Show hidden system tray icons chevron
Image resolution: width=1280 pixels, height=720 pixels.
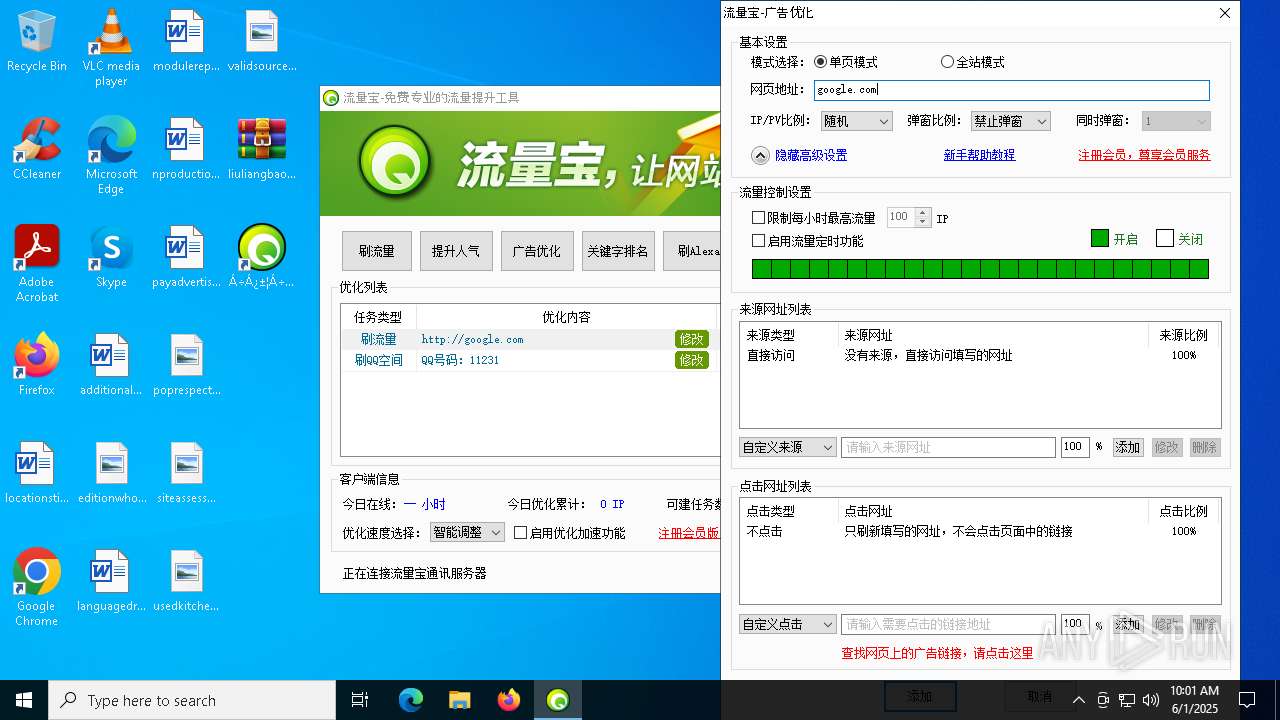[1078, 699]
